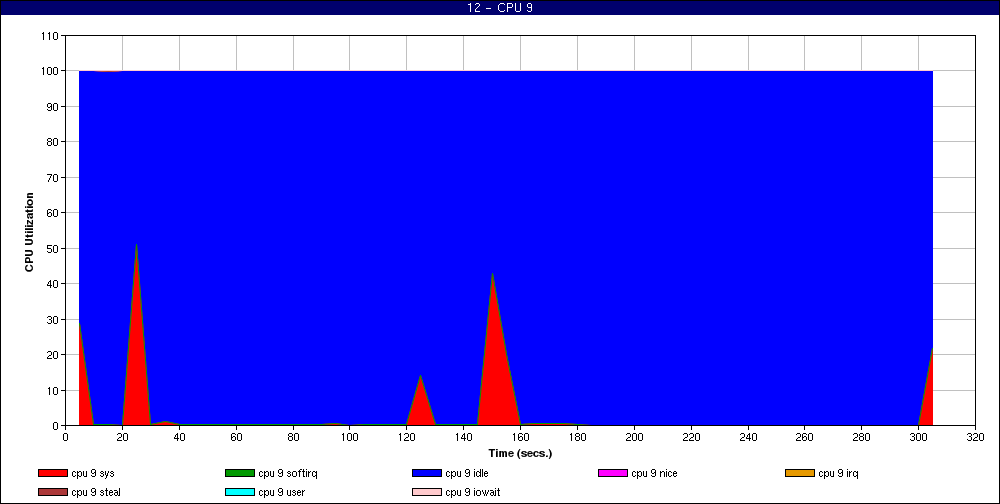Click the y-axis tick label 110

[x=51, y=36]
